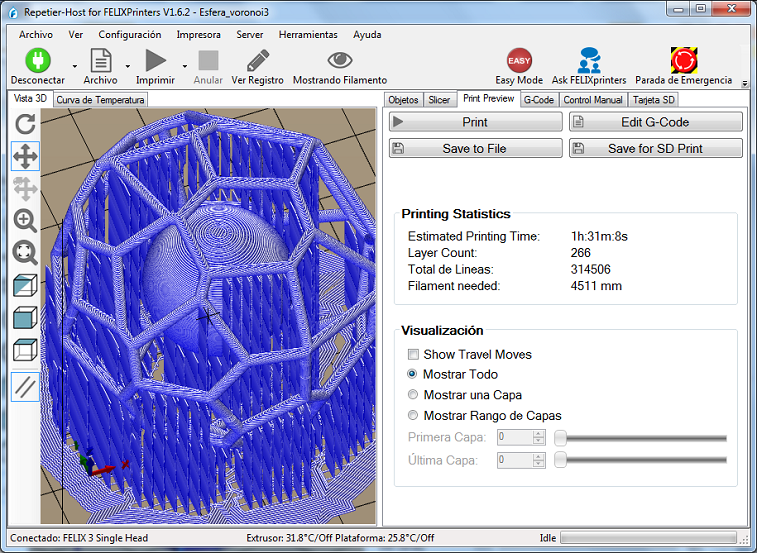Click the Voronoi sphere 3D preview
The width and height of the screenshot is (757, 553).
click(x=209, y=316)
